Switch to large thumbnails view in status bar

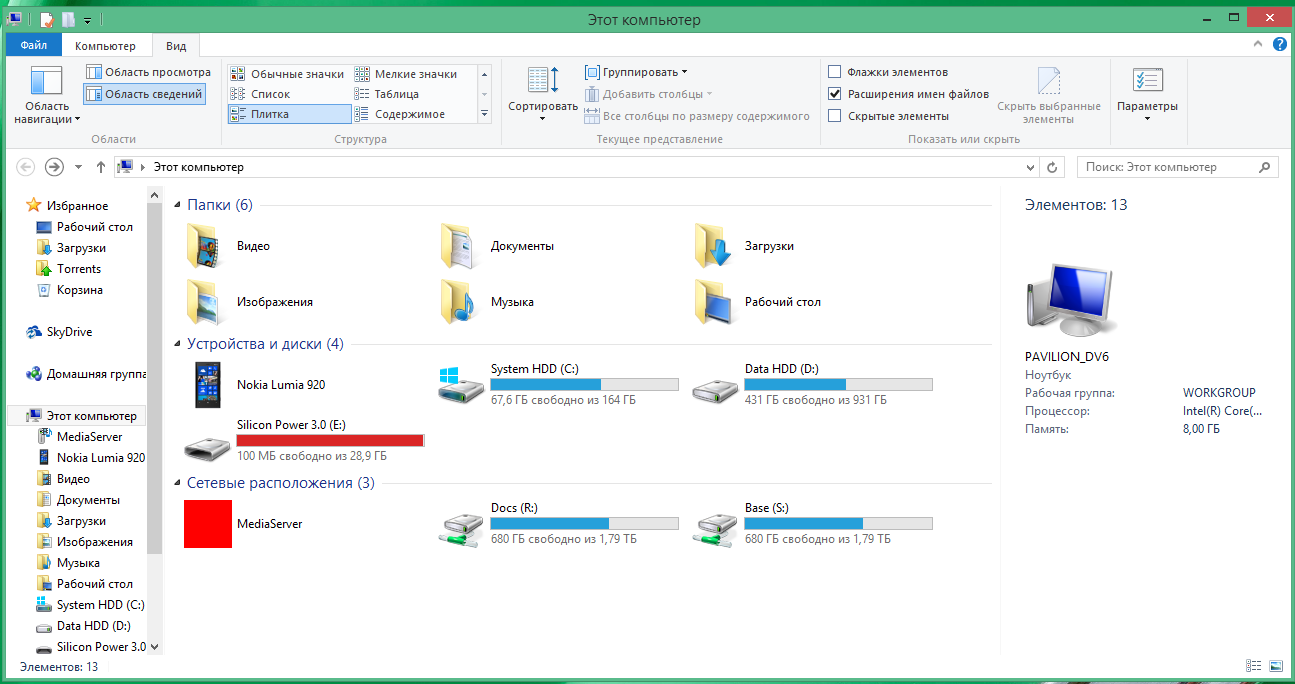pyautogui.click(x=1275, y=666)
